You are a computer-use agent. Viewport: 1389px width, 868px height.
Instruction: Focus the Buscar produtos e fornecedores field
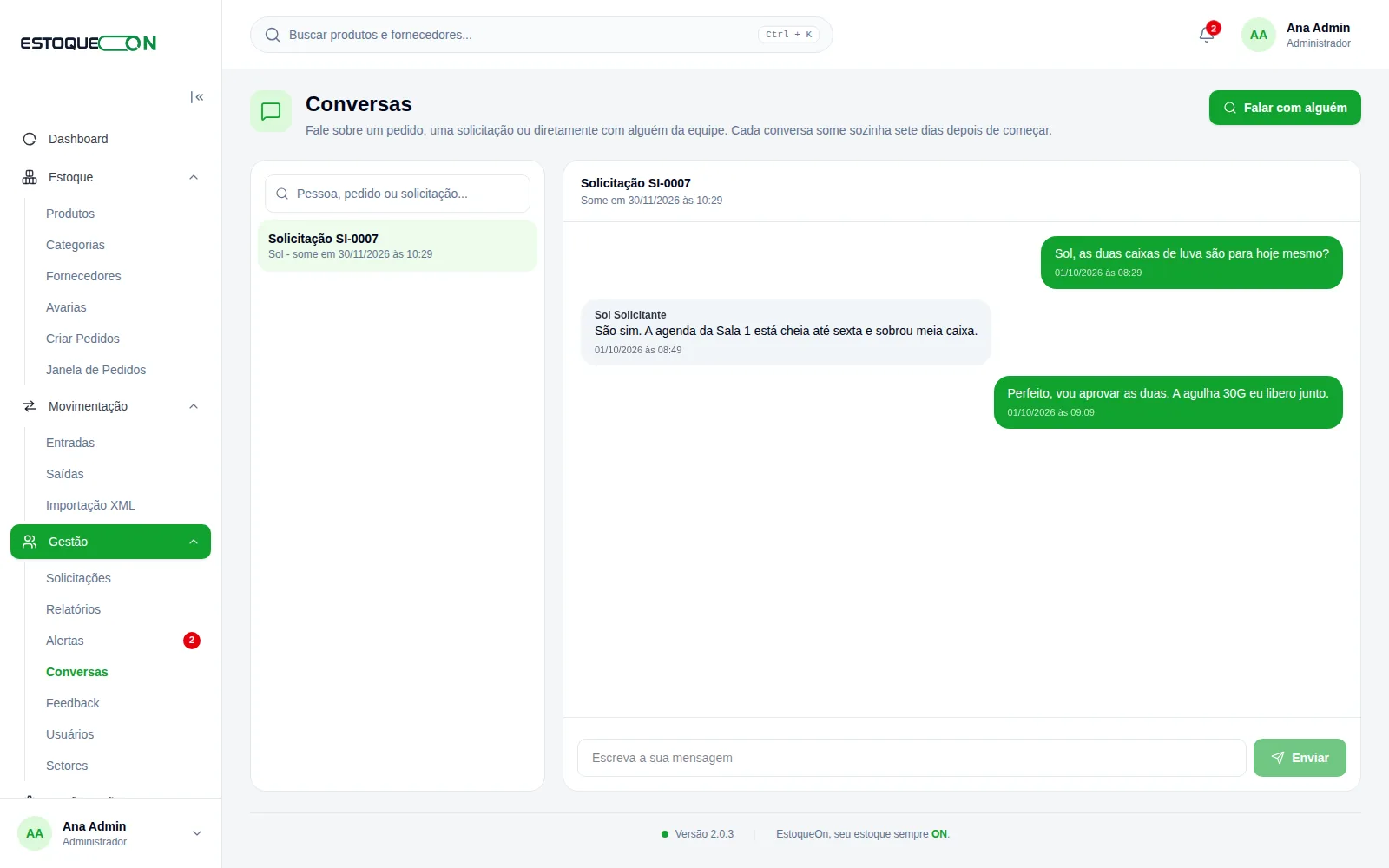(542, 35)
